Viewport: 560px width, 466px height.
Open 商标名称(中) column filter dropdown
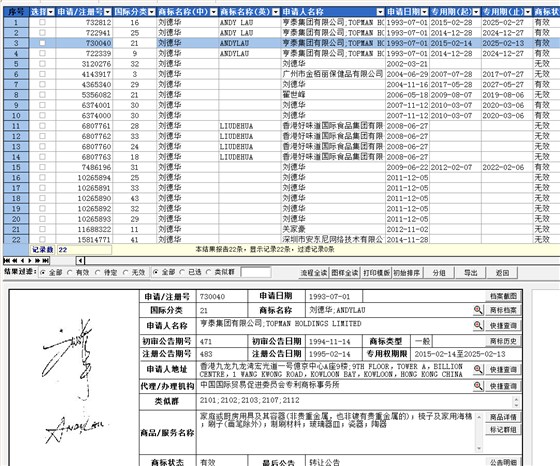pyautogui.click(x=214, y=12)
